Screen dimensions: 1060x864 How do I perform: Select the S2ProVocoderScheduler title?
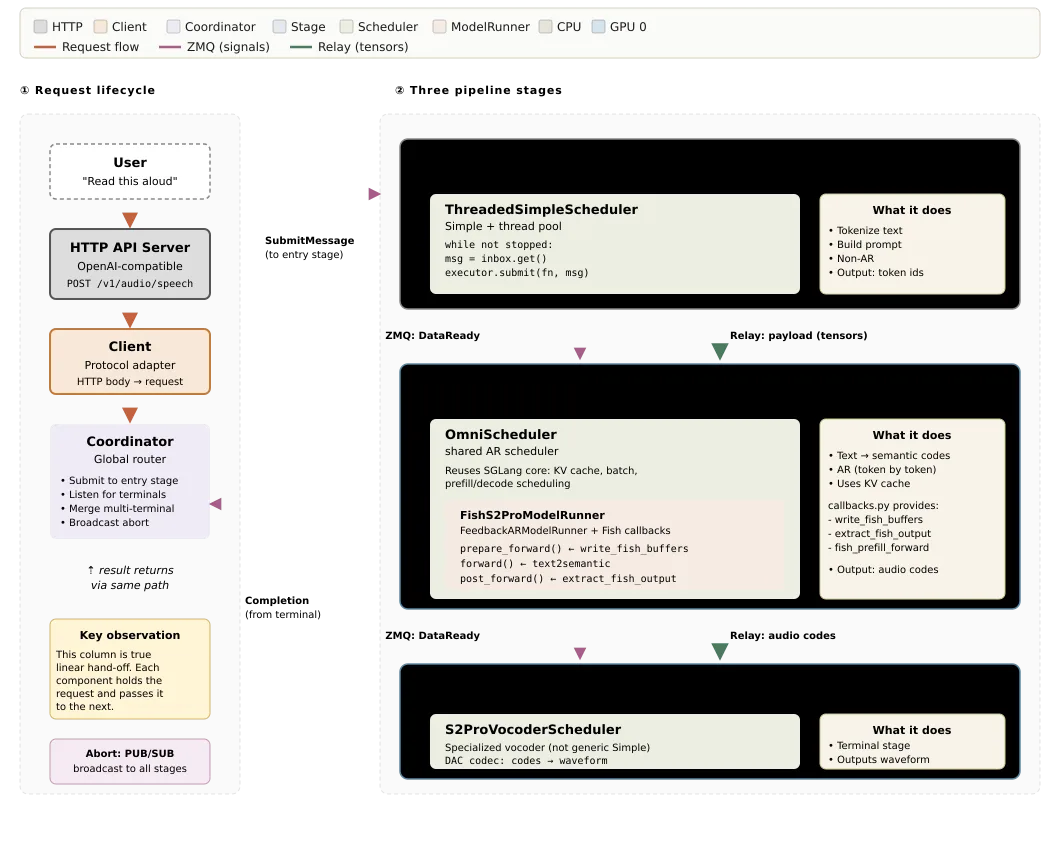tap(533, 729)
